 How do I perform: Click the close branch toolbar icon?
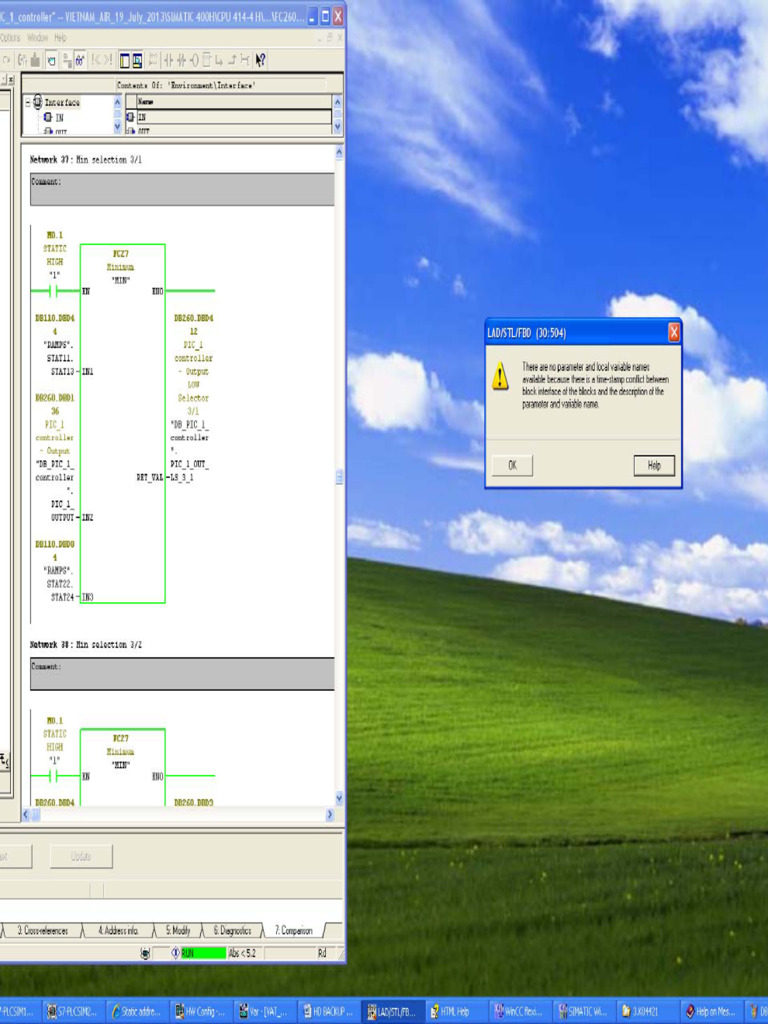coord(232,60)
